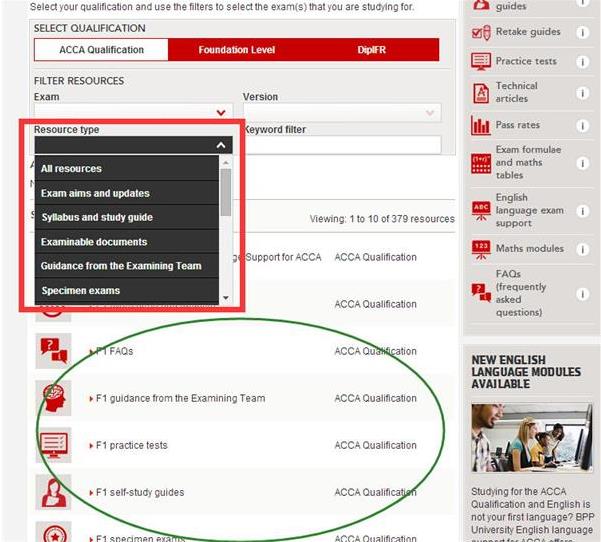Click the dropdown list scroll up arrow
The height and width of the screenshot is (542, 601).
pyautogui.click(x=226, y=163)
